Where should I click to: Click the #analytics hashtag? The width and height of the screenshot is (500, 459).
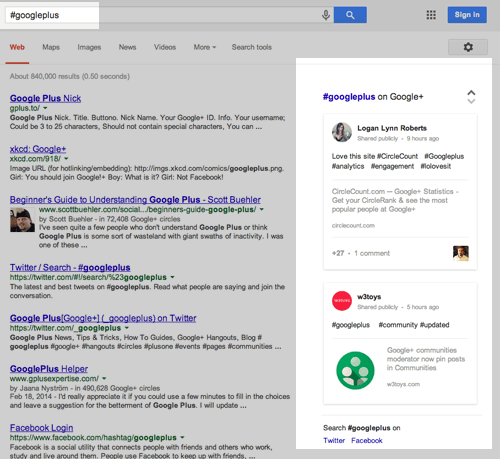tap(348, 166)
